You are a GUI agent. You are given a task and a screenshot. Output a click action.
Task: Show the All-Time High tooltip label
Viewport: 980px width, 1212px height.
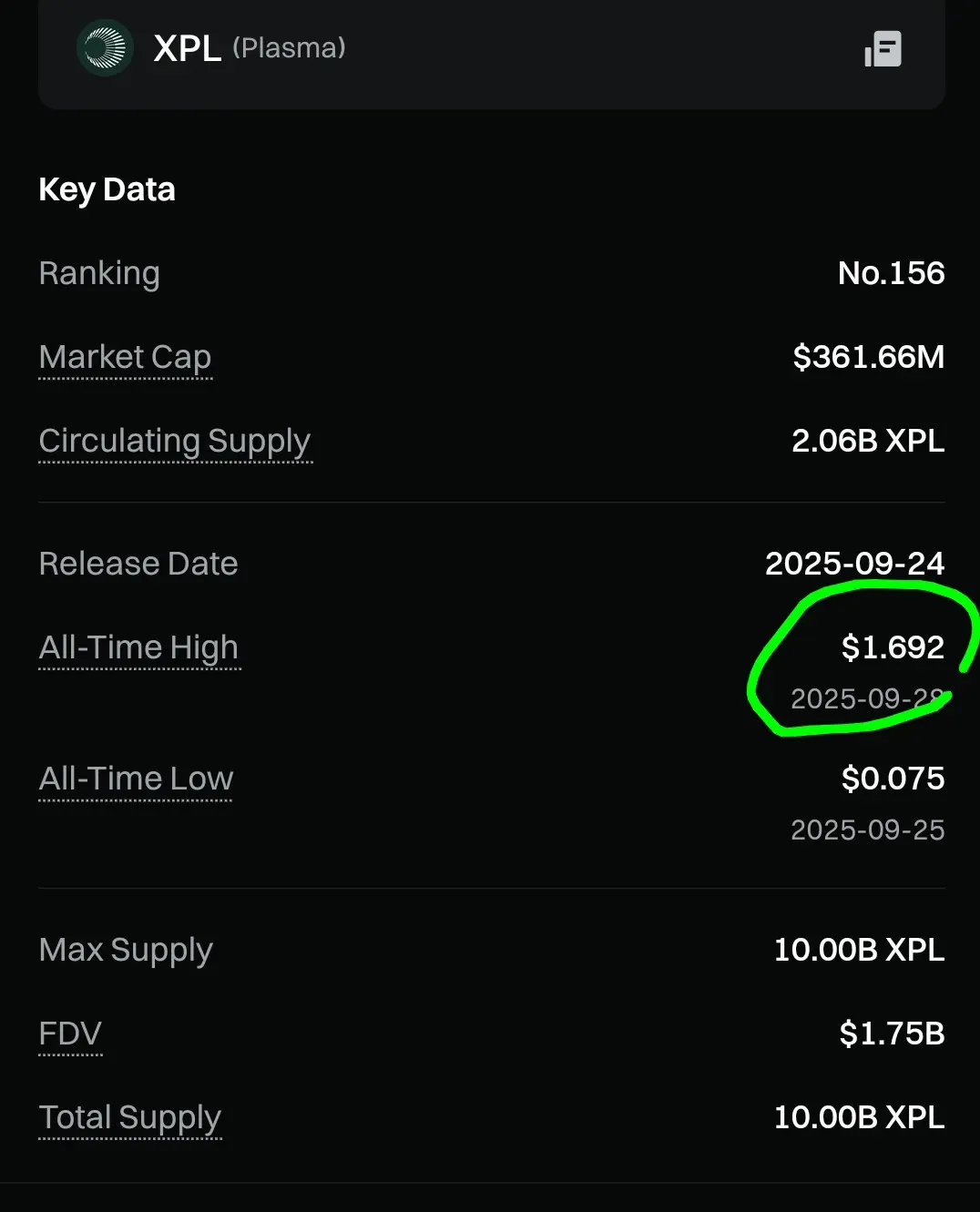[138, 647]
